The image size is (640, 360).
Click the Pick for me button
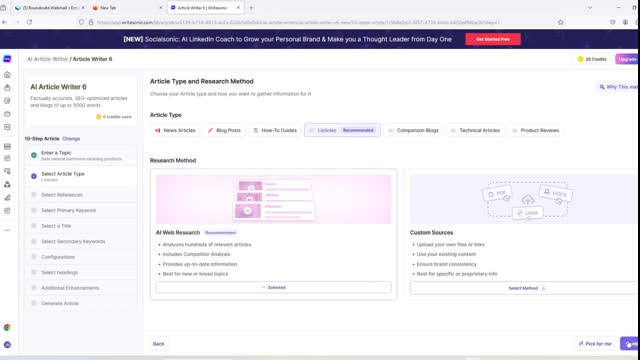(x=595, y=344)
